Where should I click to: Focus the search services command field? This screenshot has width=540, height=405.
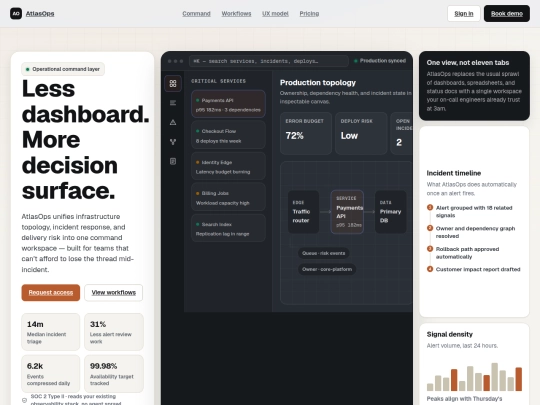coord(269,61)
